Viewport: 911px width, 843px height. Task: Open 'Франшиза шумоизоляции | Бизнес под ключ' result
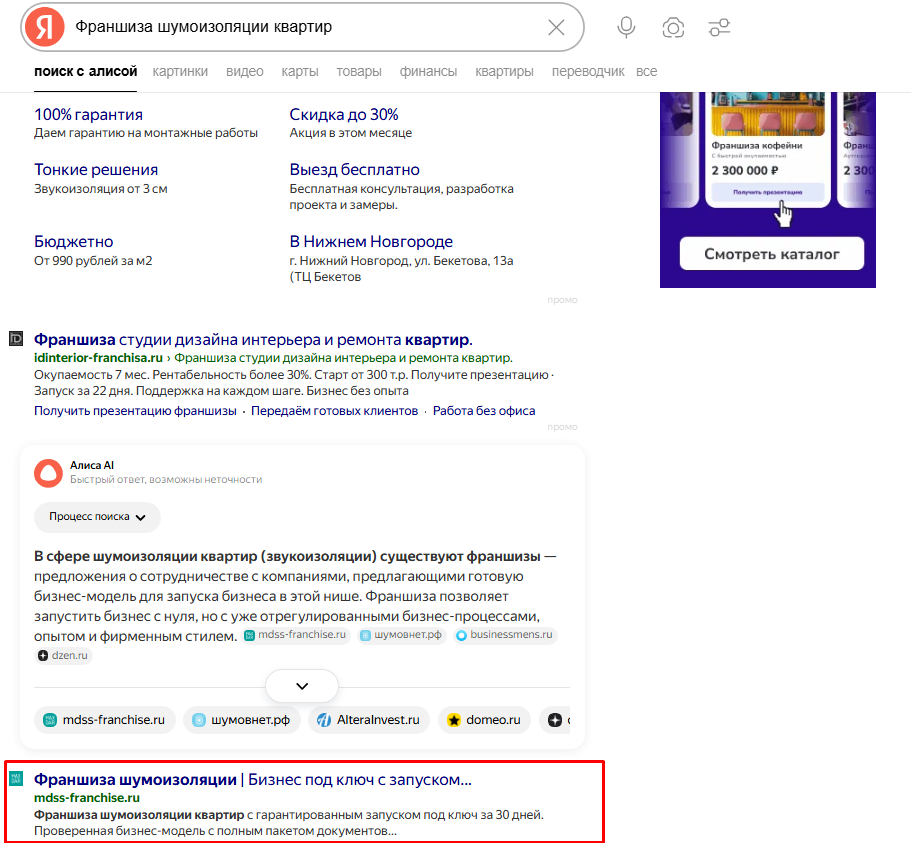(253, 780)
